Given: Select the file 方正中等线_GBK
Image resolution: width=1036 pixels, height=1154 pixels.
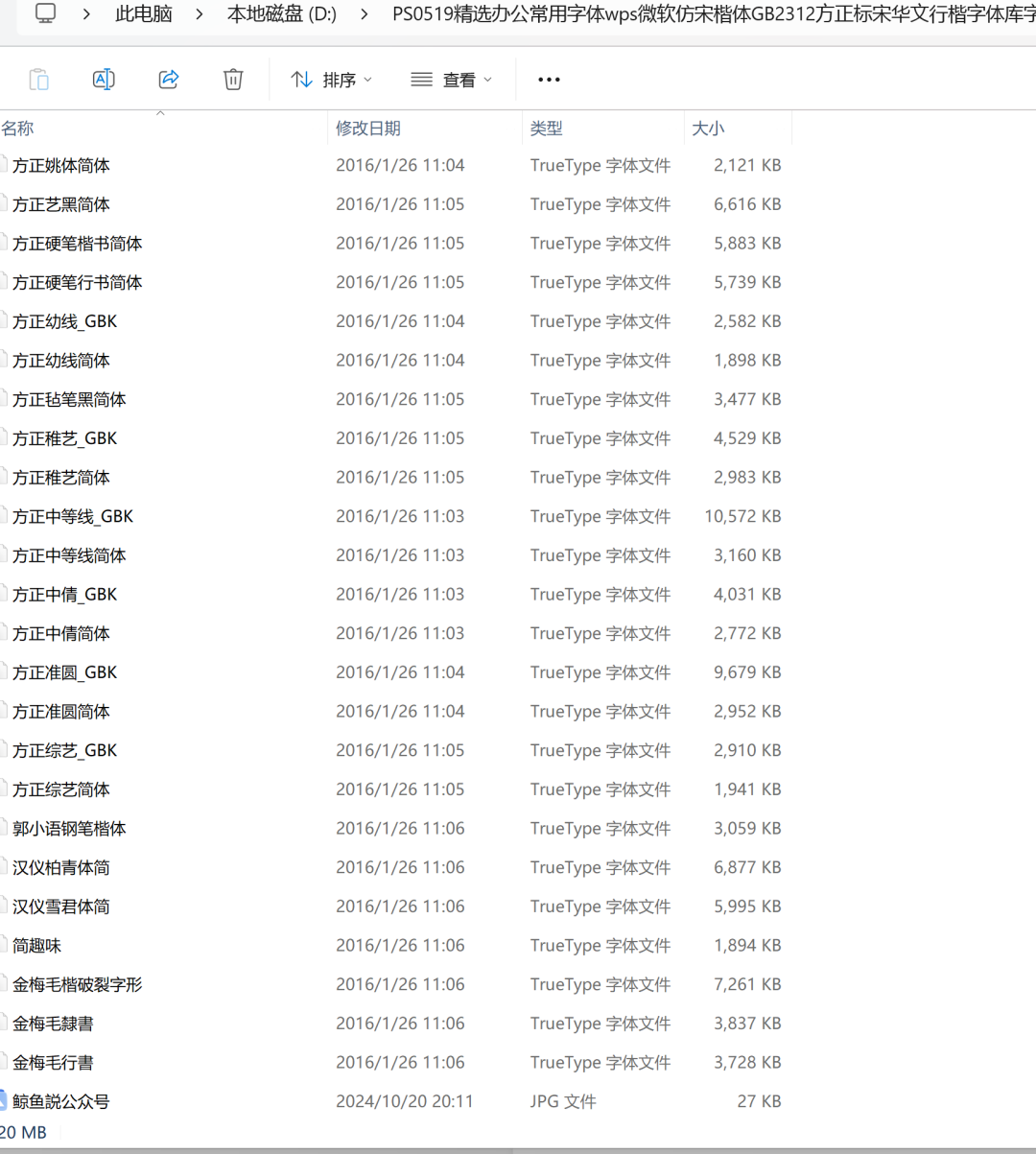Looking at the screenshot, I should [73, 517].
